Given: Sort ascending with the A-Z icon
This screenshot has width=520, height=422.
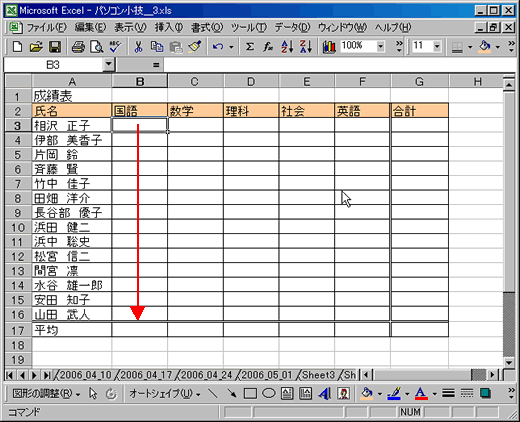Looking at the screenshot, I should click(287, 47).
